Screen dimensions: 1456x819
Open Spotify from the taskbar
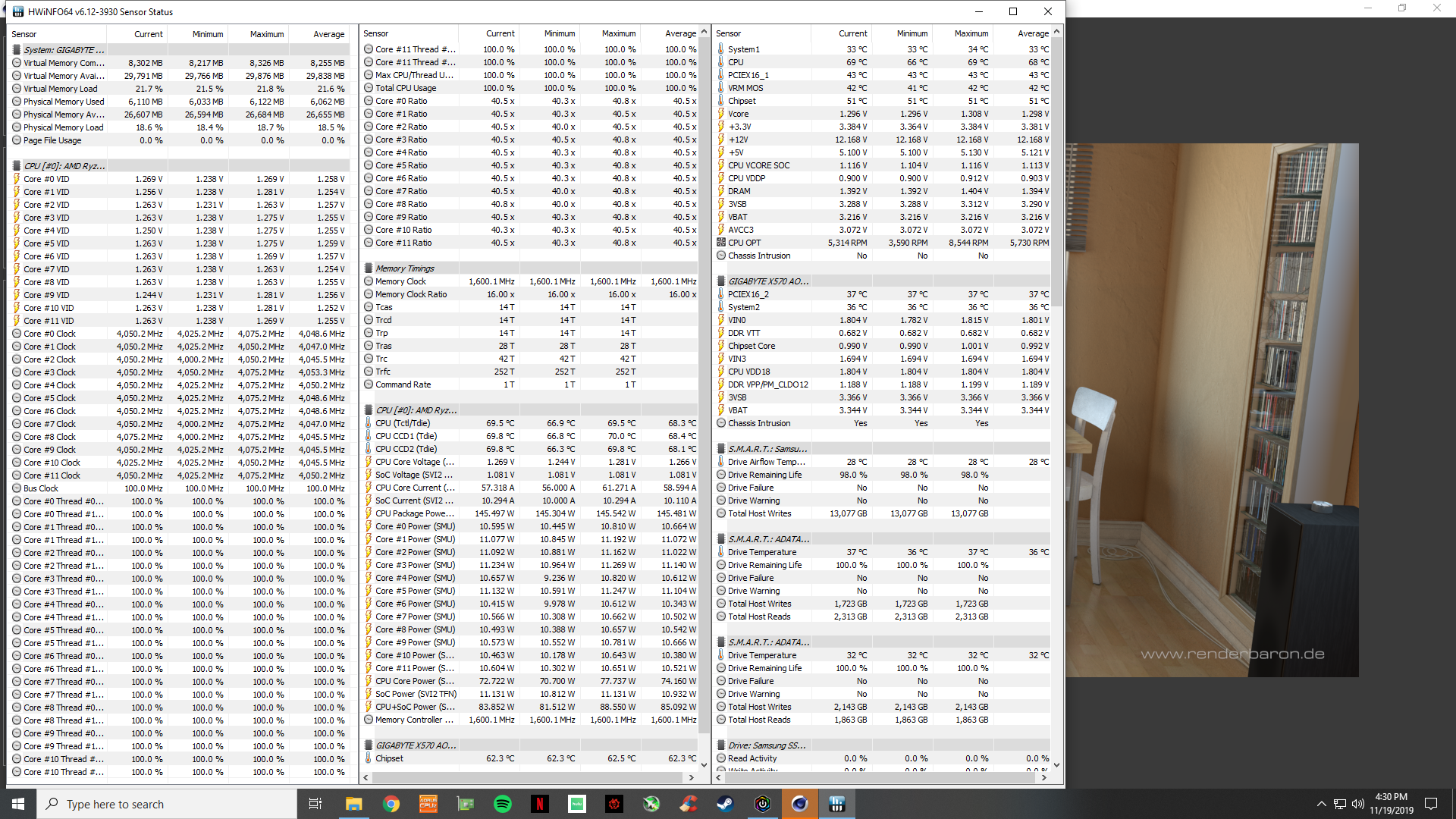(503, 804)
